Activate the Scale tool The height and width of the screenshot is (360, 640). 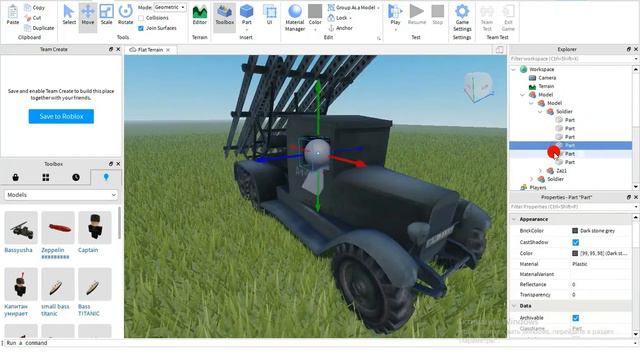point(107,15)
